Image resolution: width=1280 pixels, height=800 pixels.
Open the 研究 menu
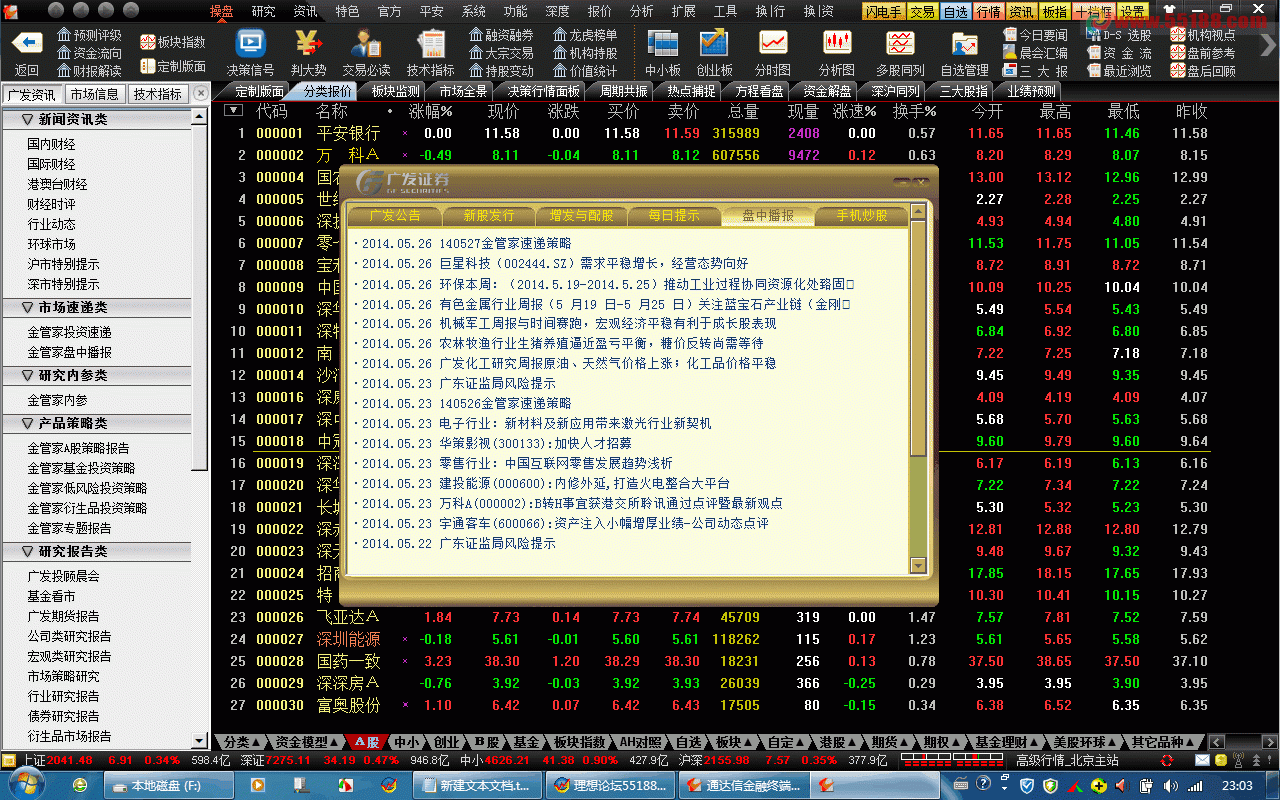[x=264, y=11]
